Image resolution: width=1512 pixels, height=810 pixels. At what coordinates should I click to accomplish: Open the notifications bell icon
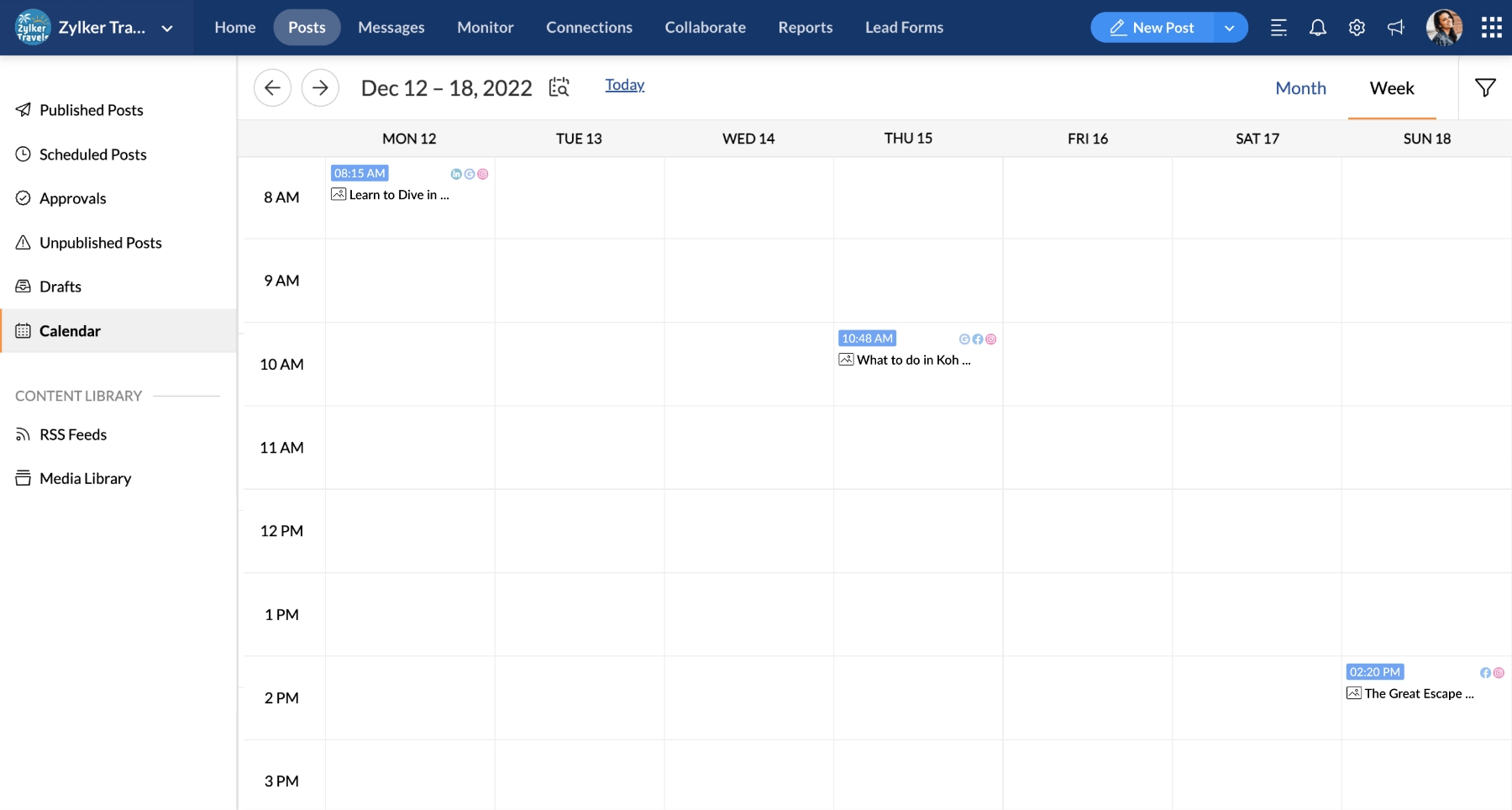pyautogui.click(x=1317, y=27)
